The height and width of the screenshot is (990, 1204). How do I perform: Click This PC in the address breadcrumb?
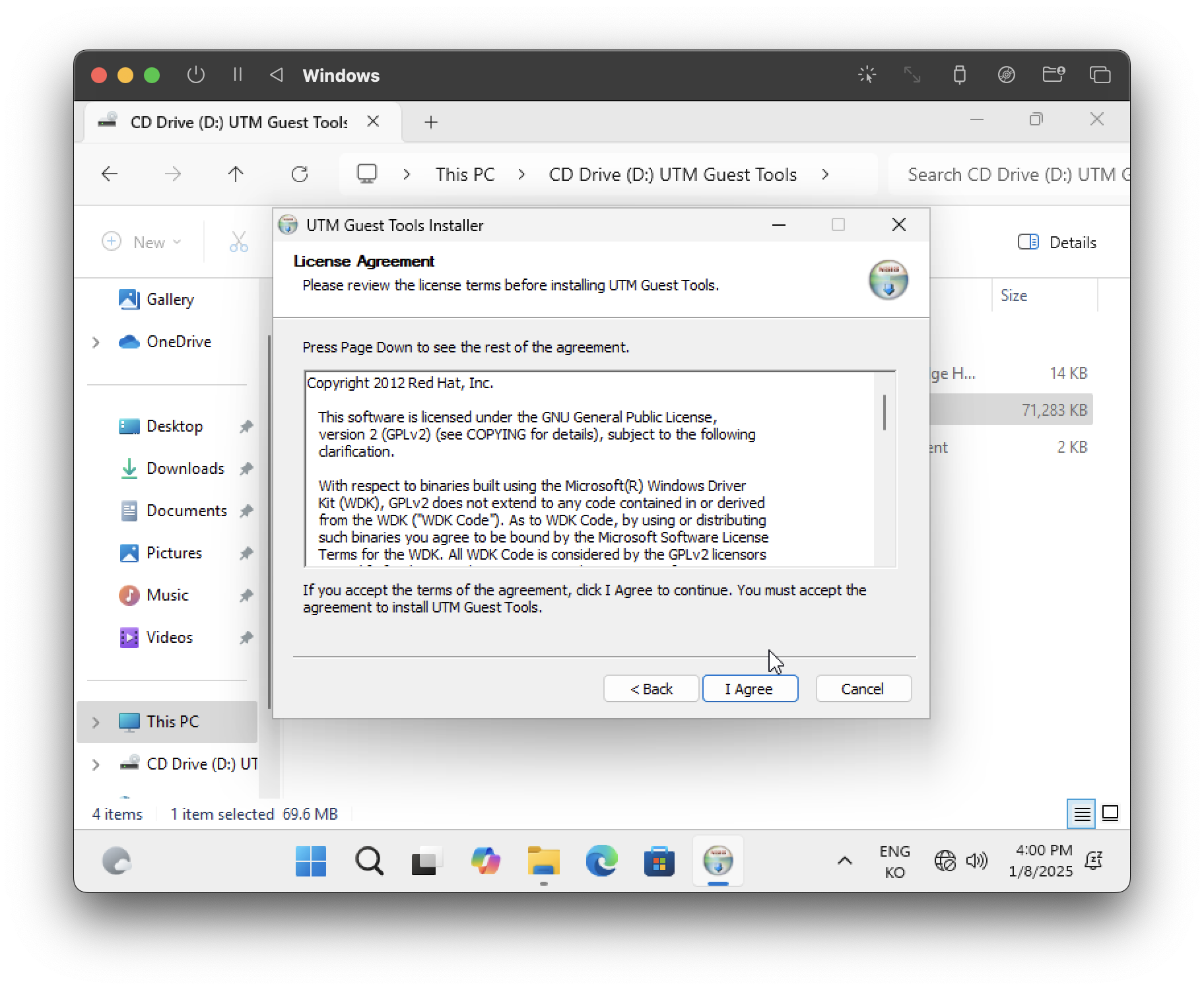[465, 174]
